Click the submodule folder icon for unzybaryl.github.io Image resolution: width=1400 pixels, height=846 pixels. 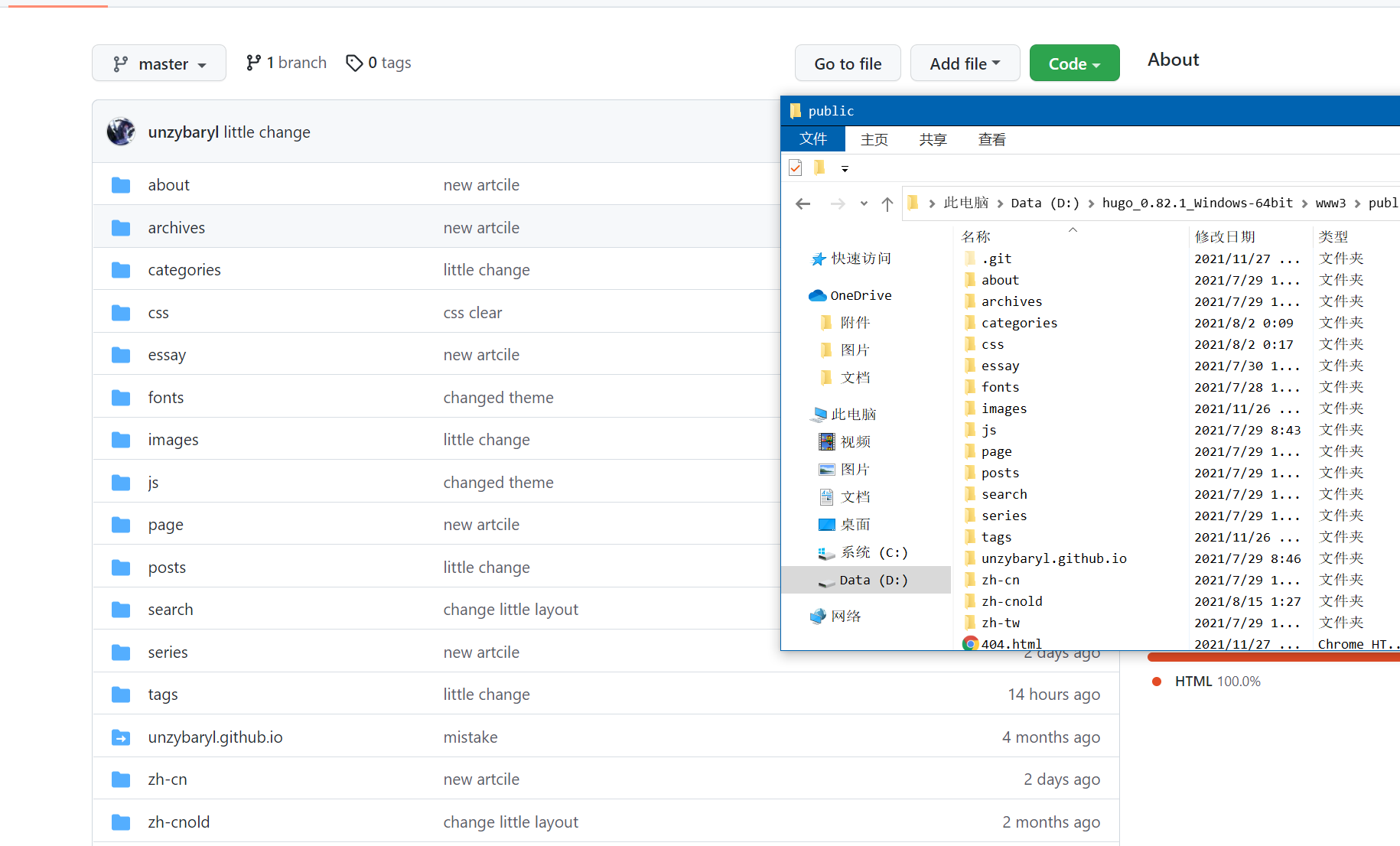[121, 737]
